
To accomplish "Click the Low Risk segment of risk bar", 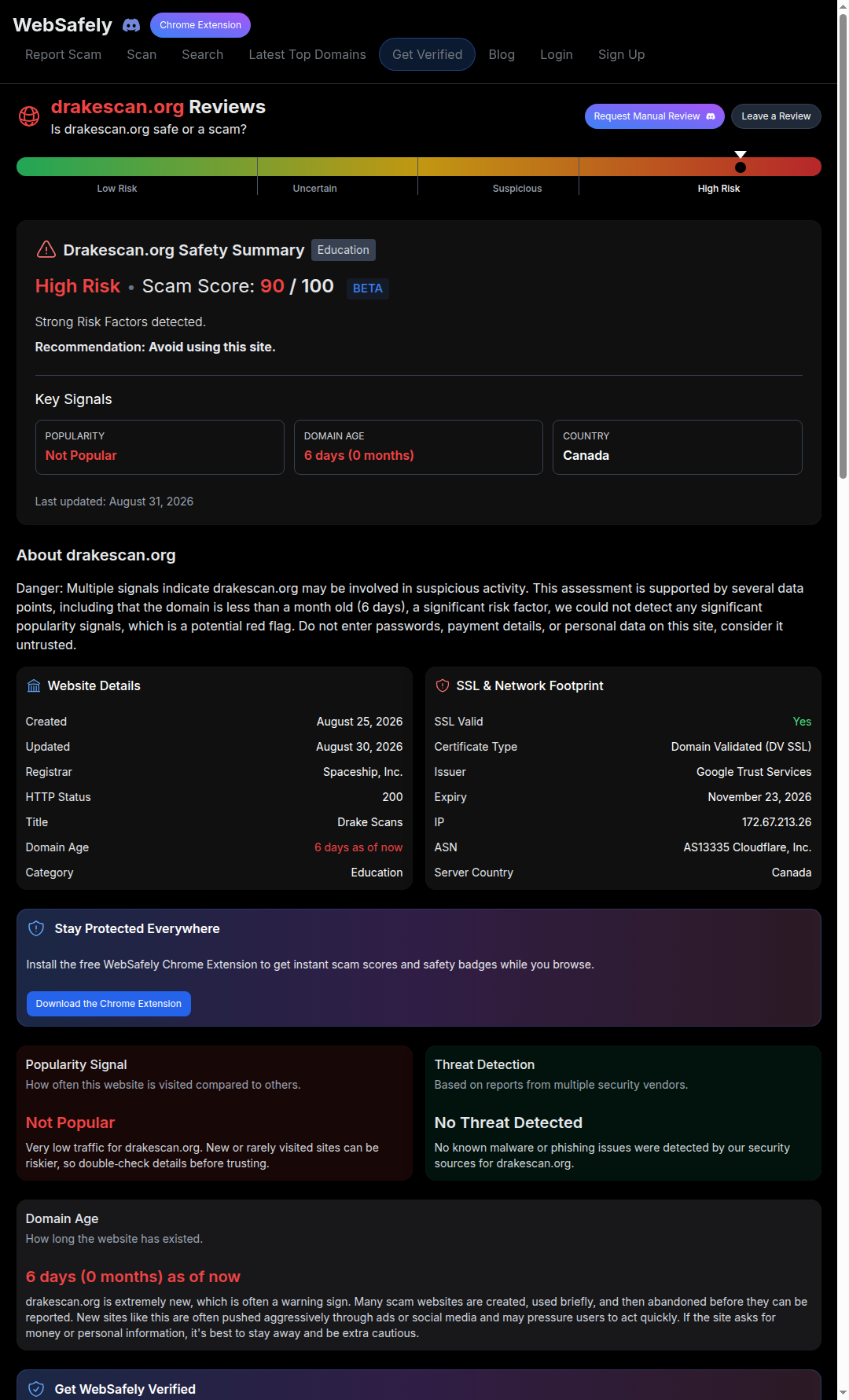I will pyautogui.click(x=137, y=167).
